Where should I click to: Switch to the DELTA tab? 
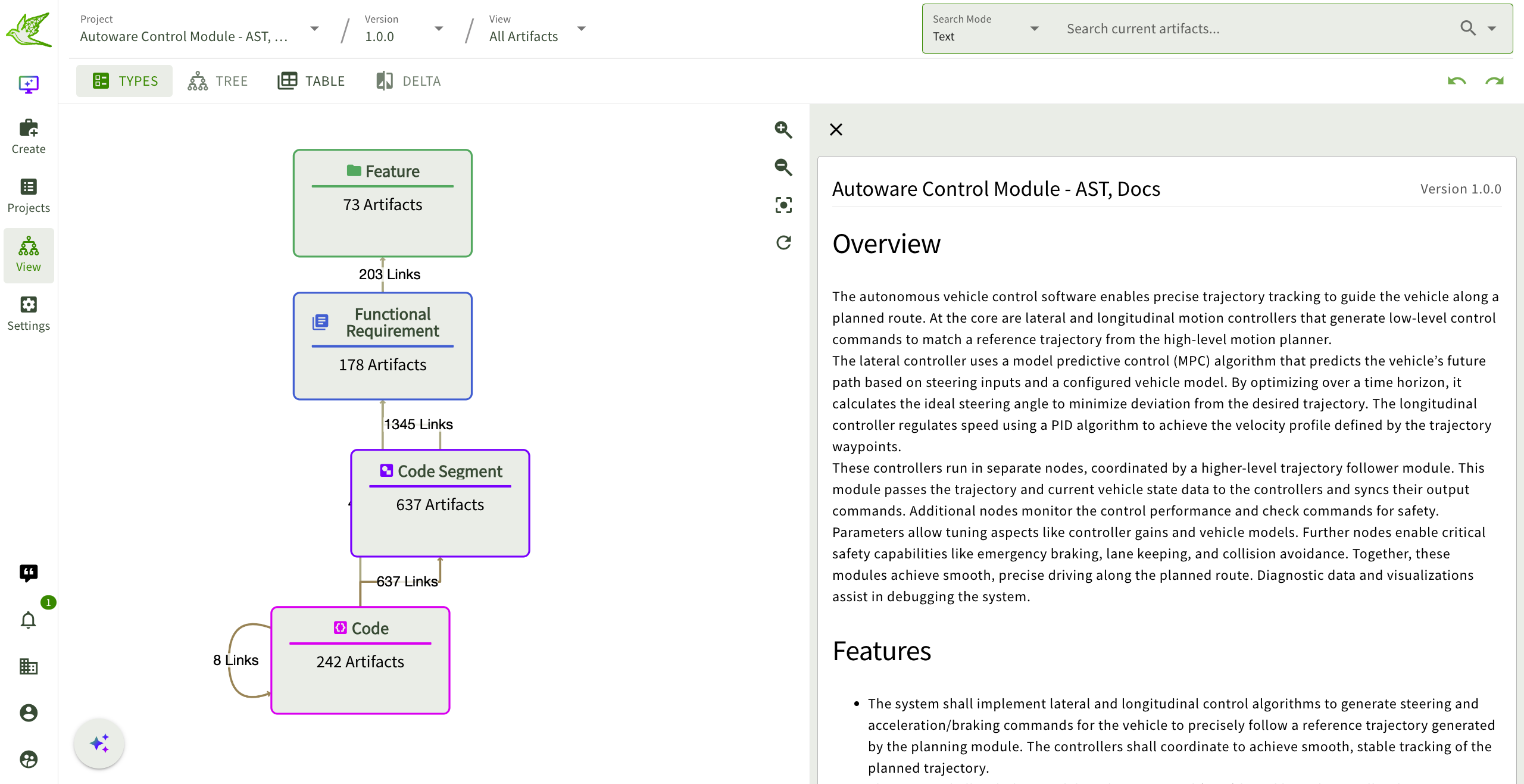408,81
